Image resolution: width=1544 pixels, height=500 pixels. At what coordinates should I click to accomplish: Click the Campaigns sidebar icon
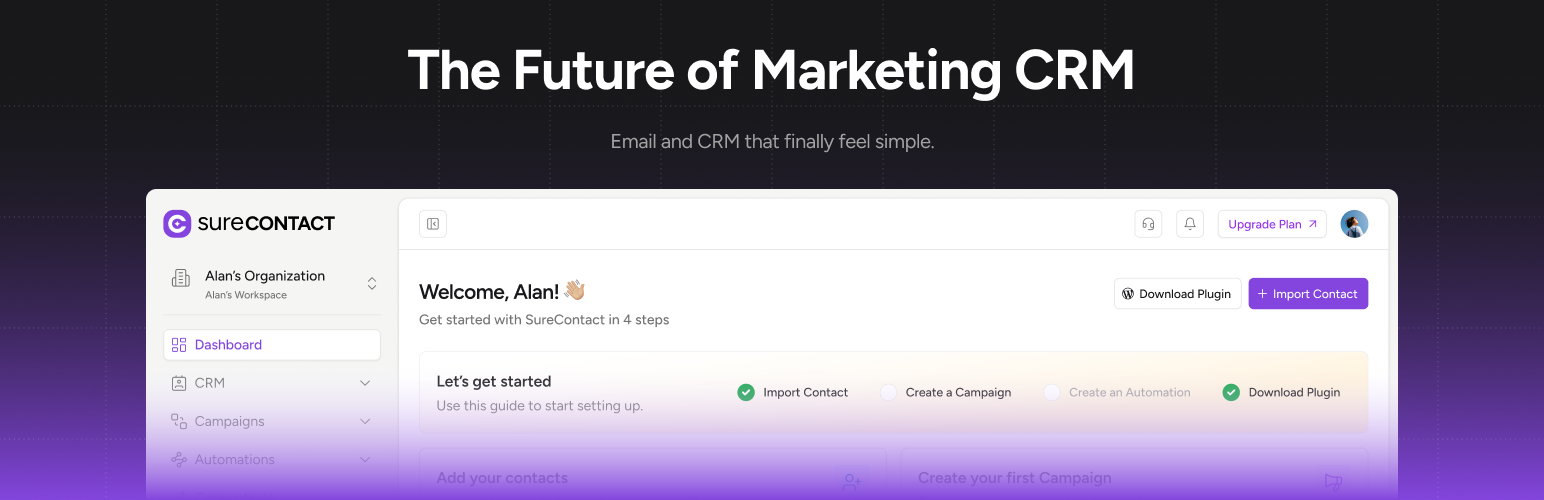click(179, 421)
